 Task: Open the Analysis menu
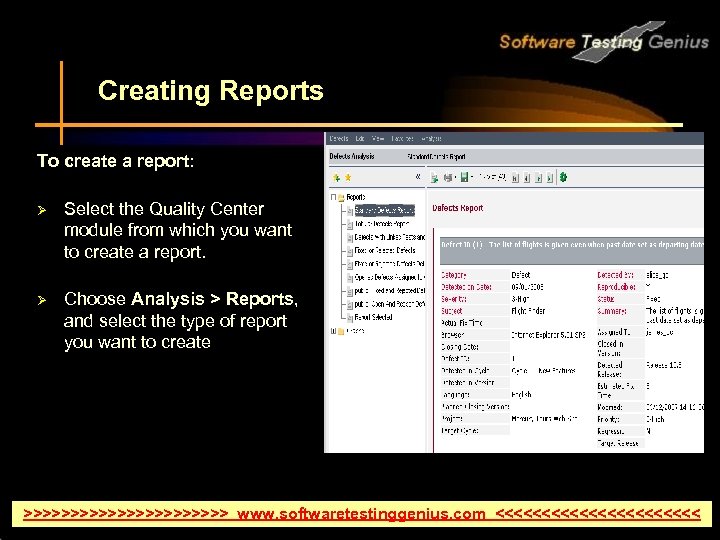tap(431, 138)
